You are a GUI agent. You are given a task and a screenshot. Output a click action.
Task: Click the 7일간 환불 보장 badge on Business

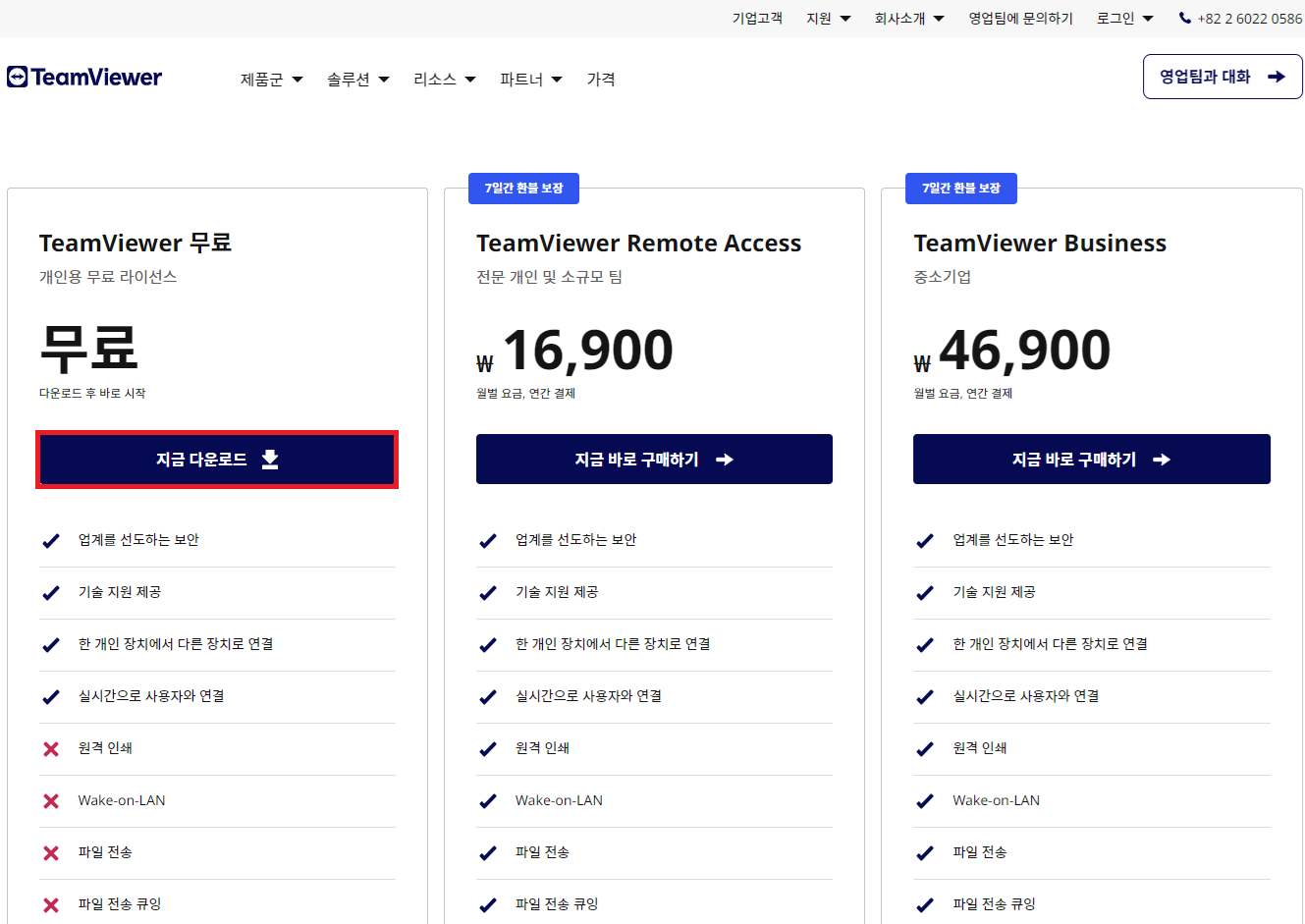[x=961, y=189]
